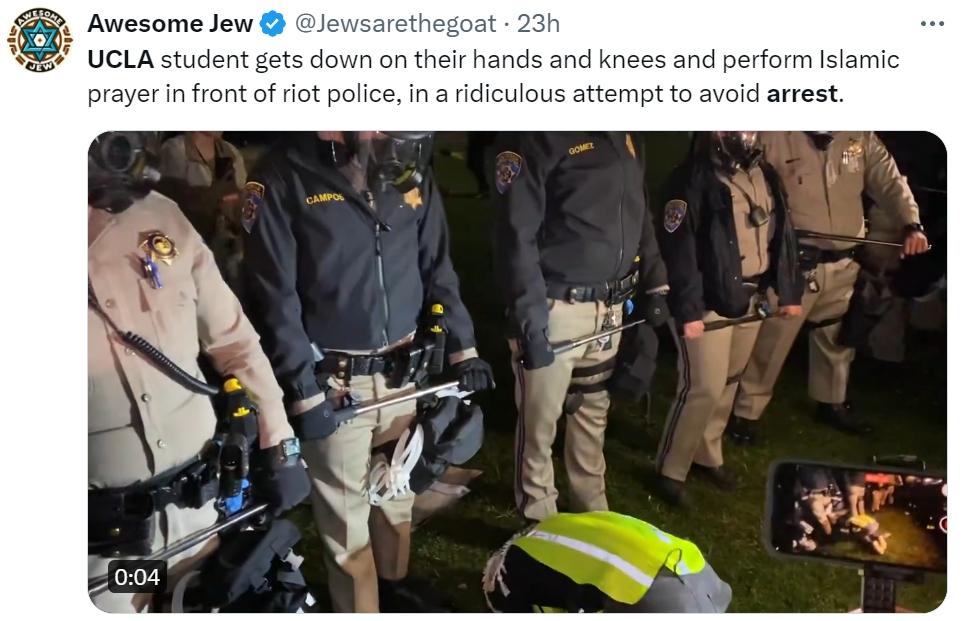The height and width of the screenshot is (621, 963).
Task: Click the blue verified checkmark badge
Action: point(273,24)
